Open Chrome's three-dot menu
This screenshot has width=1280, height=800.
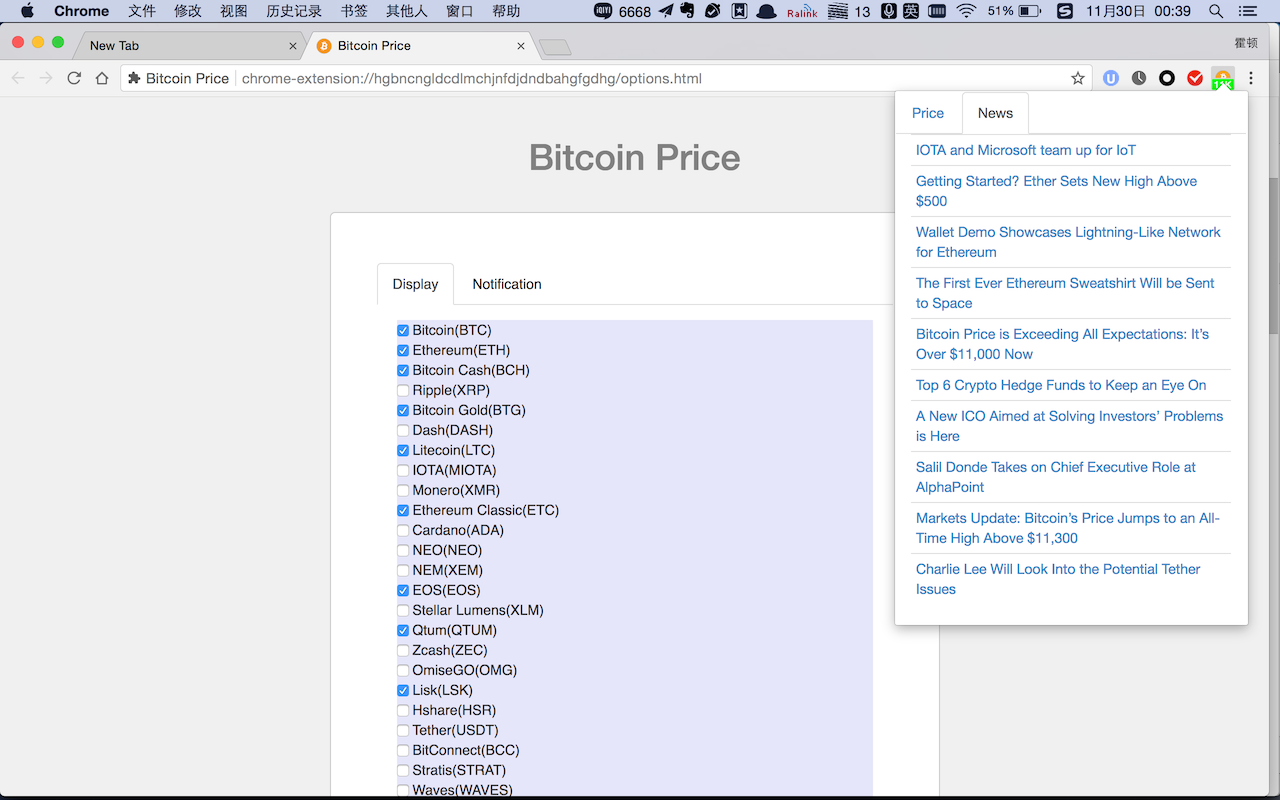point(1251,78)
